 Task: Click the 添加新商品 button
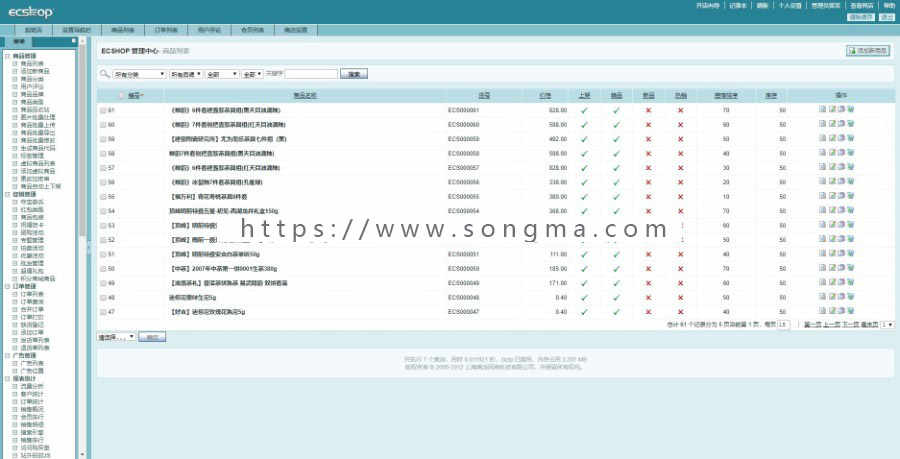point(868,51)
